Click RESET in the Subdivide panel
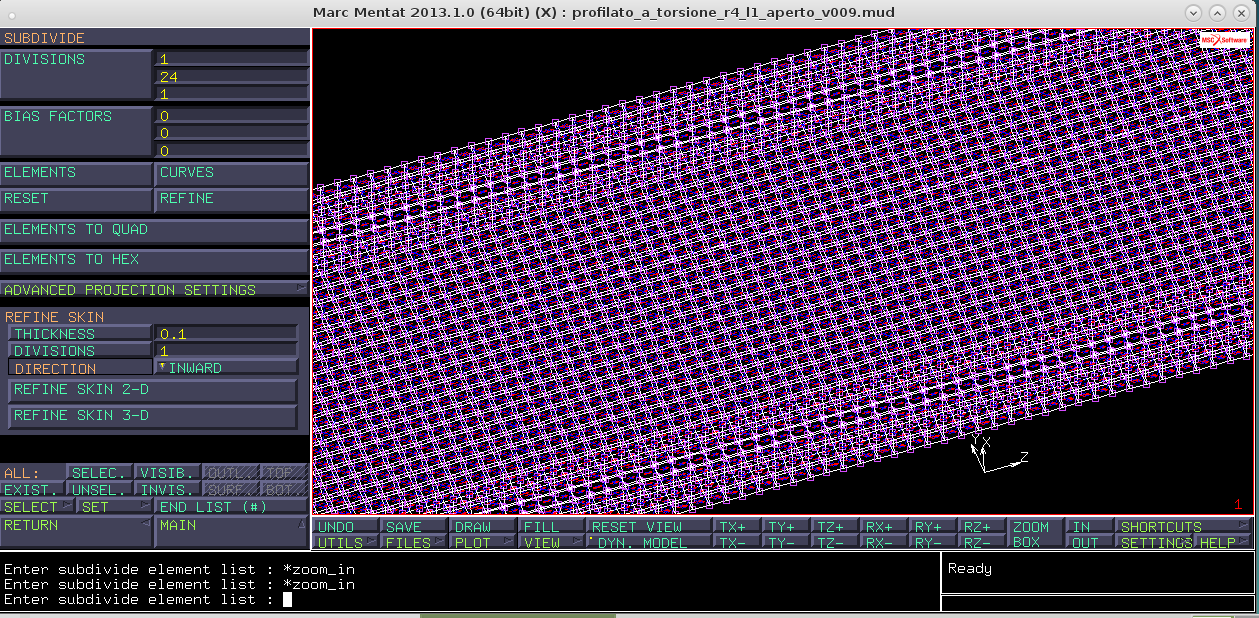Screen dimensions: 1259x618 (76, 199)
